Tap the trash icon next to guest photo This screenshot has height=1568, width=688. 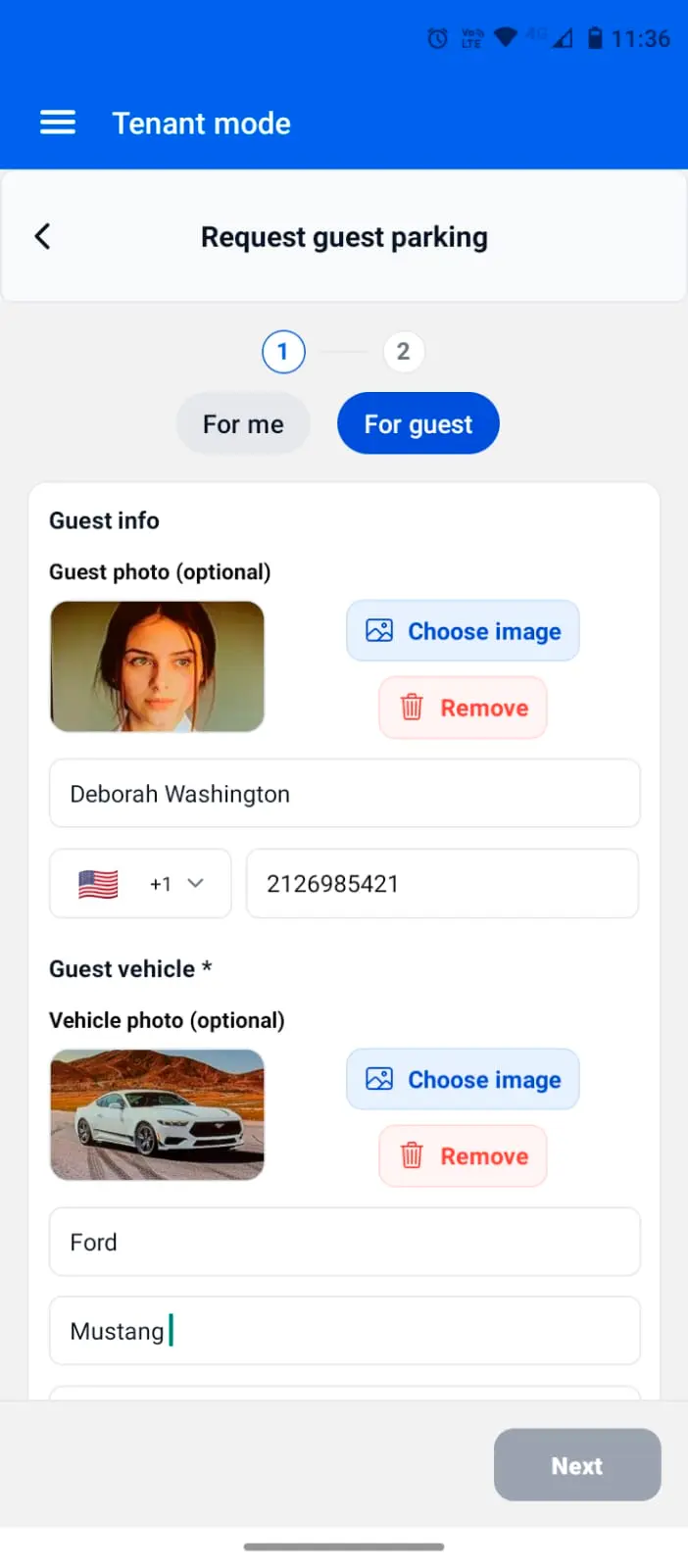(x=412, y=708)
